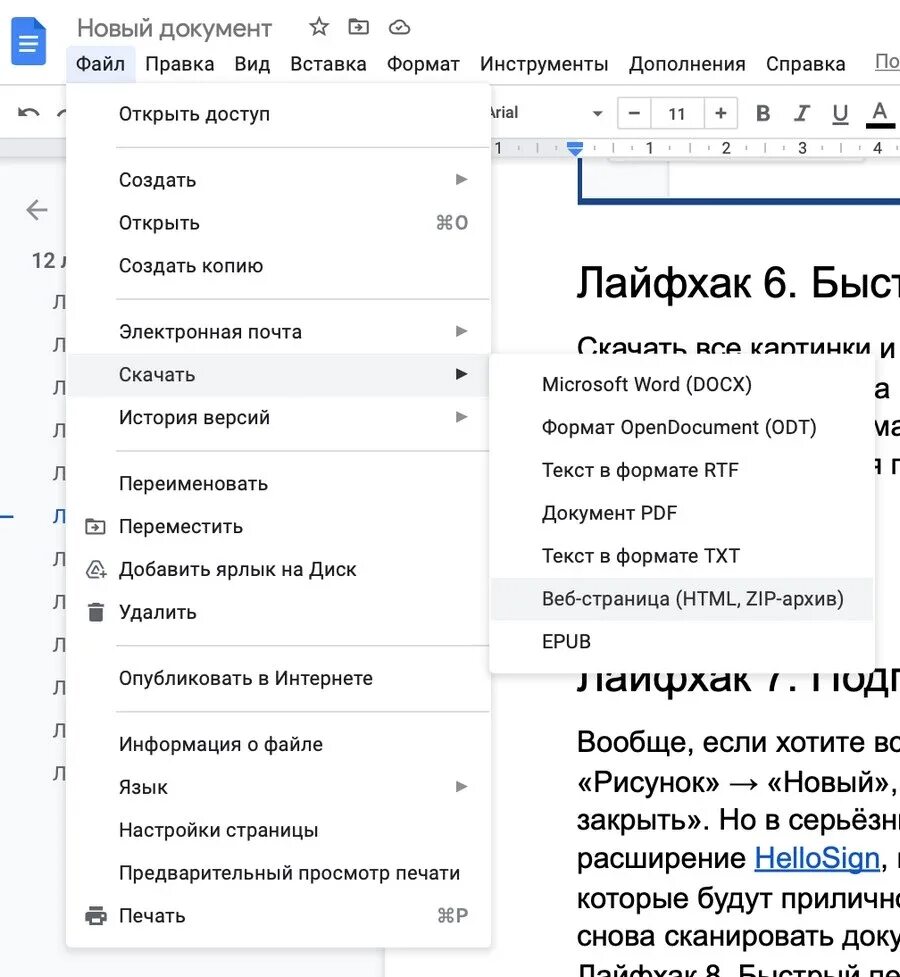Choose Открыть from the File menu
This screenshot has width=900, height=977.
click(278, 222)
